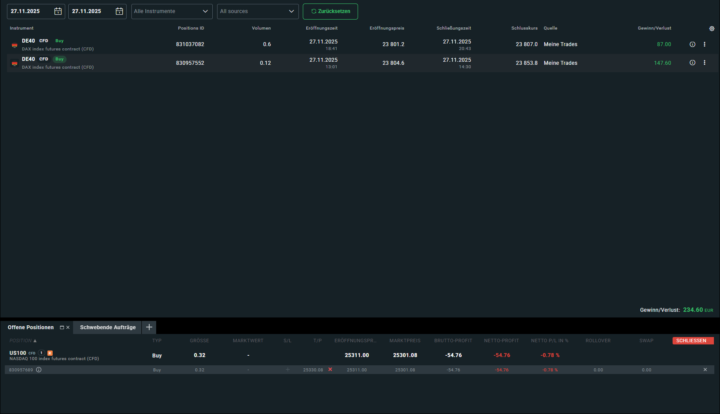The image size is (720, 414).
Task: Click inside the end date field 27.11.2025
Action: [97, 11]
